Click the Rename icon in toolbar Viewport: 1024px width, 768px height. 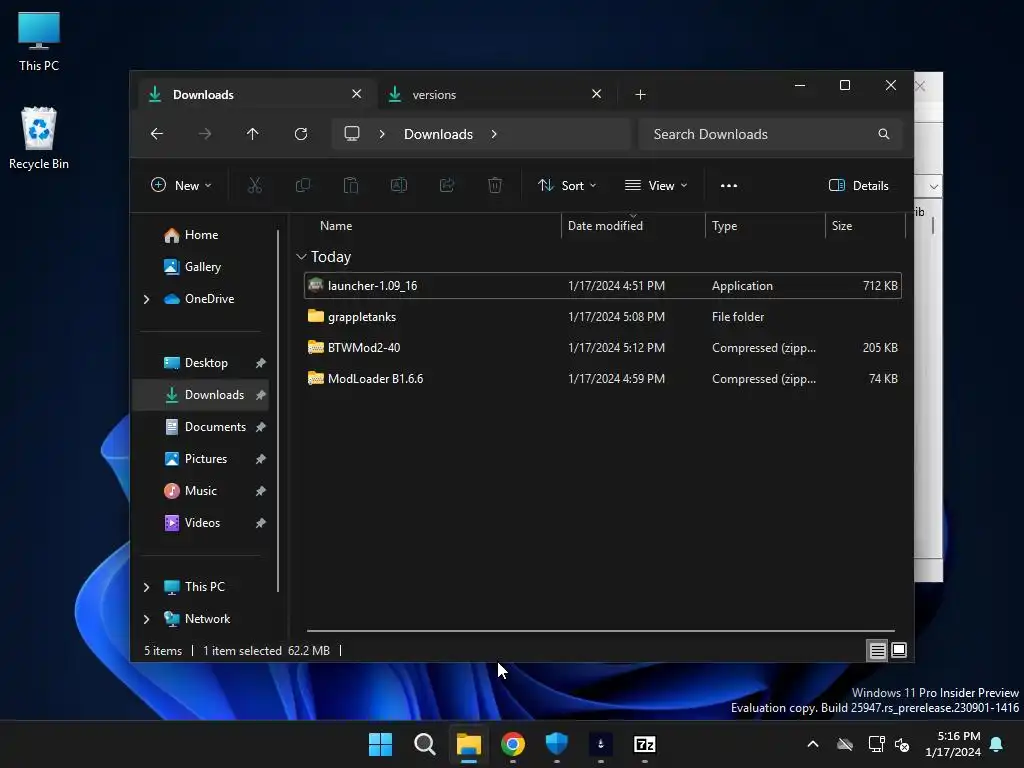pyautogui.click(x=399, y=185)
